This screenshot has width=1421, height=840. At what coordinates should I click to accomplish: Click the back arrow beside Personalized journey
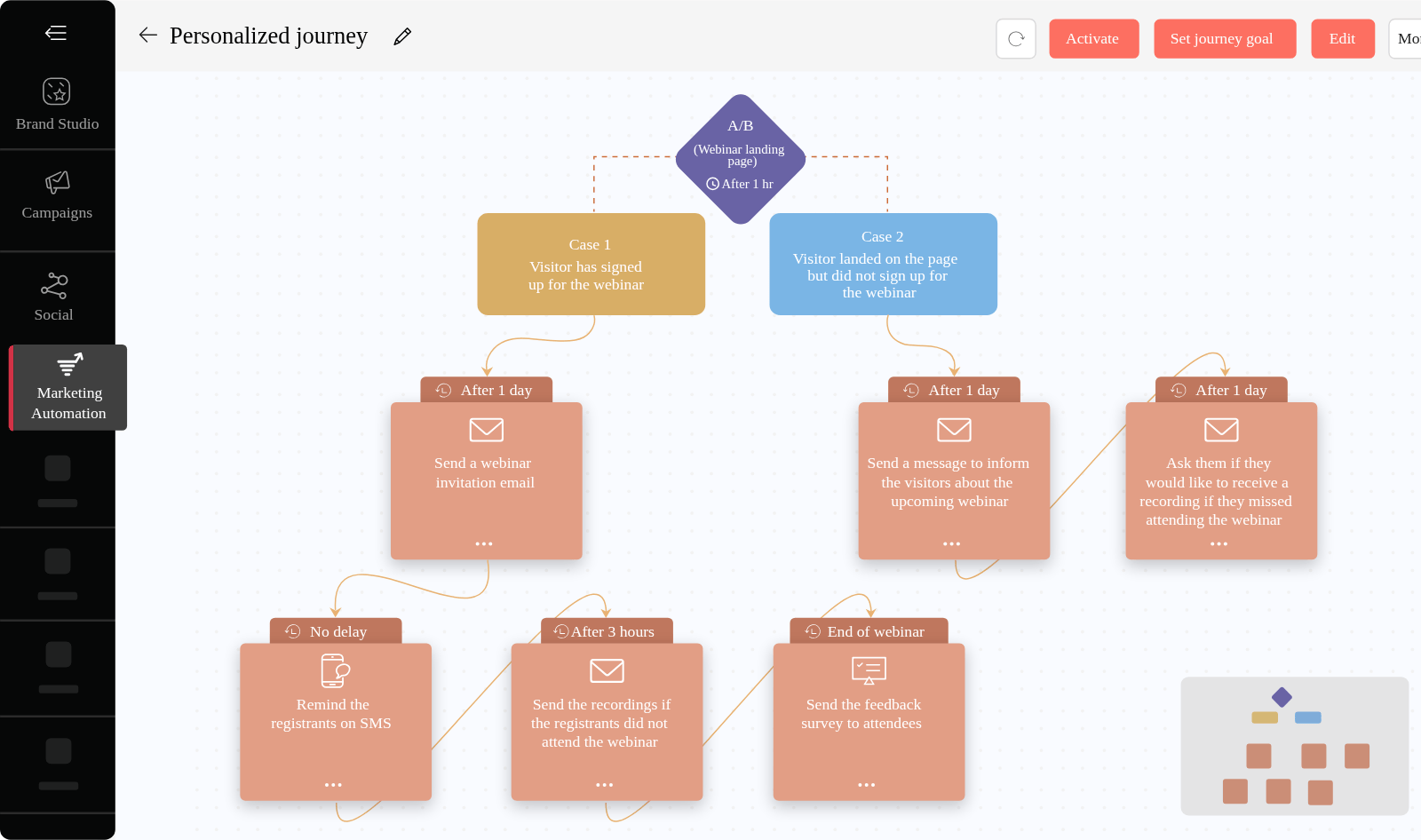pos(147,35)
